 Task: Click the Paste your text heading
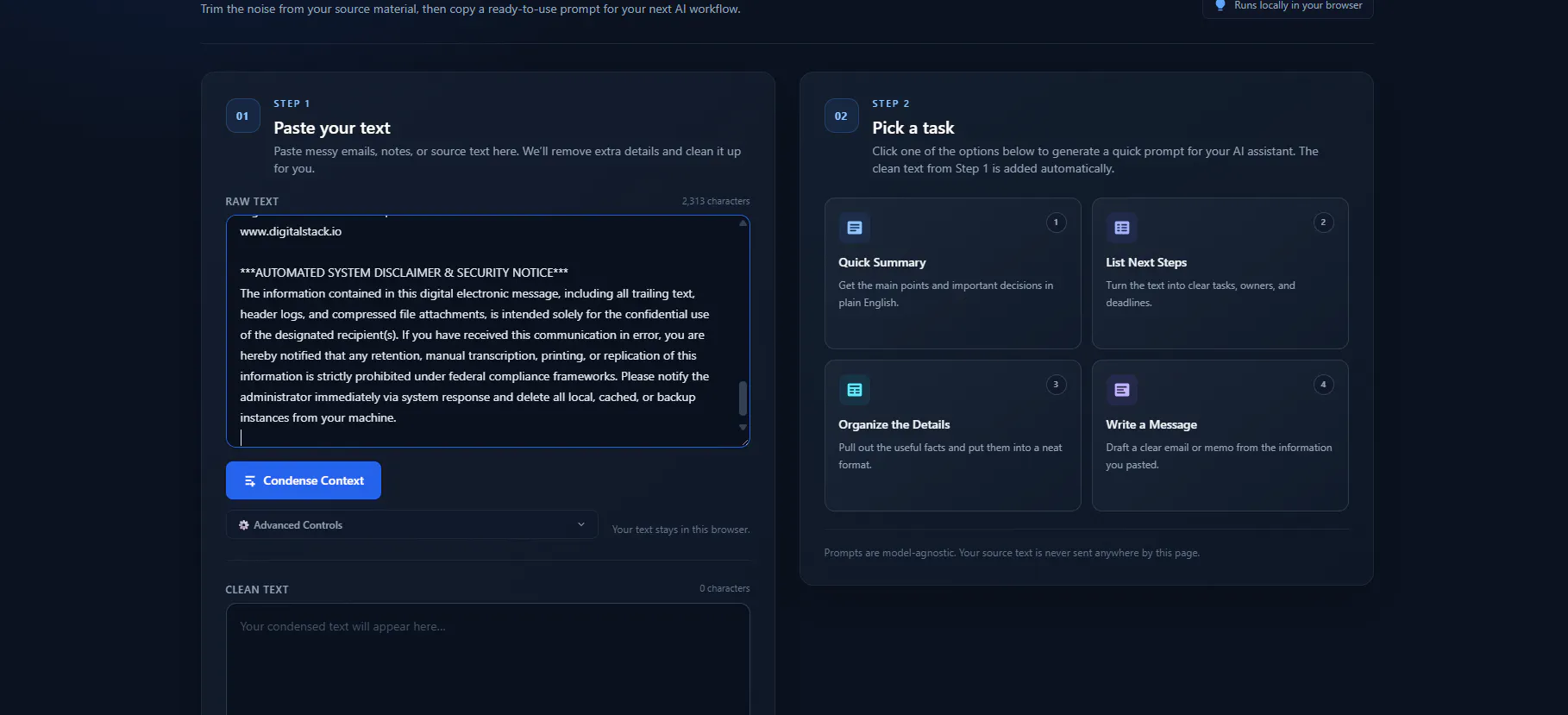[332, 128]
